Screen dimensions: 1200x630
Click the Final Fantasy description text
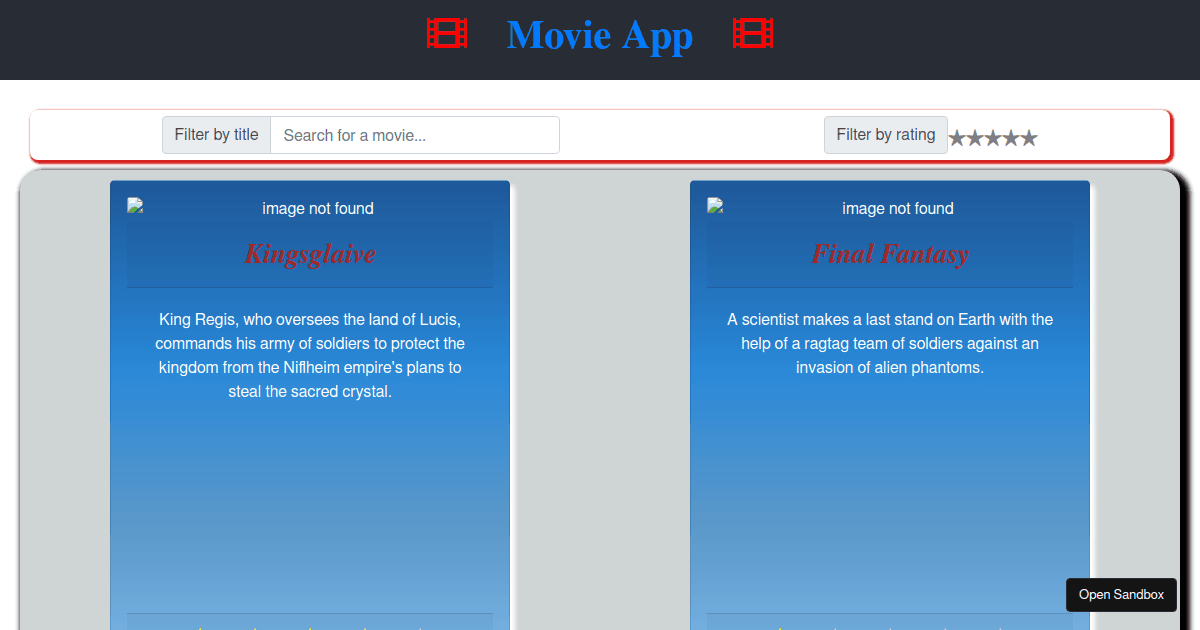point(890,343)
